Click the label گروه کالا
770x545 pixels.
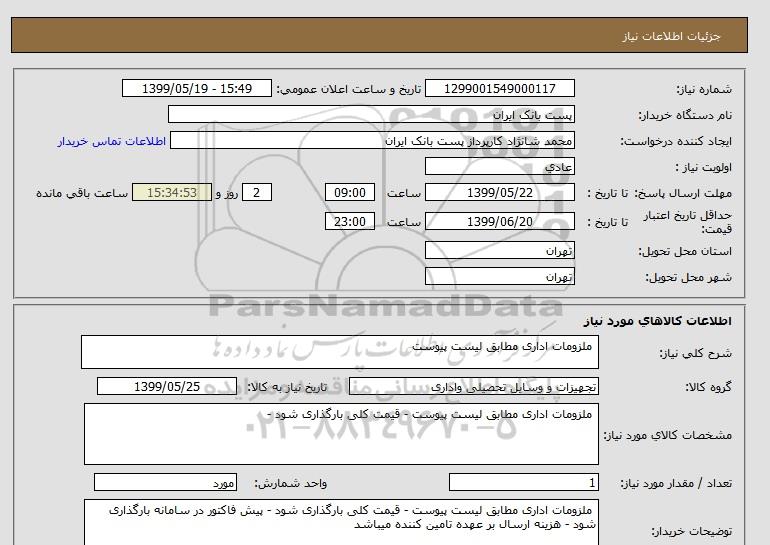(709, 387)
